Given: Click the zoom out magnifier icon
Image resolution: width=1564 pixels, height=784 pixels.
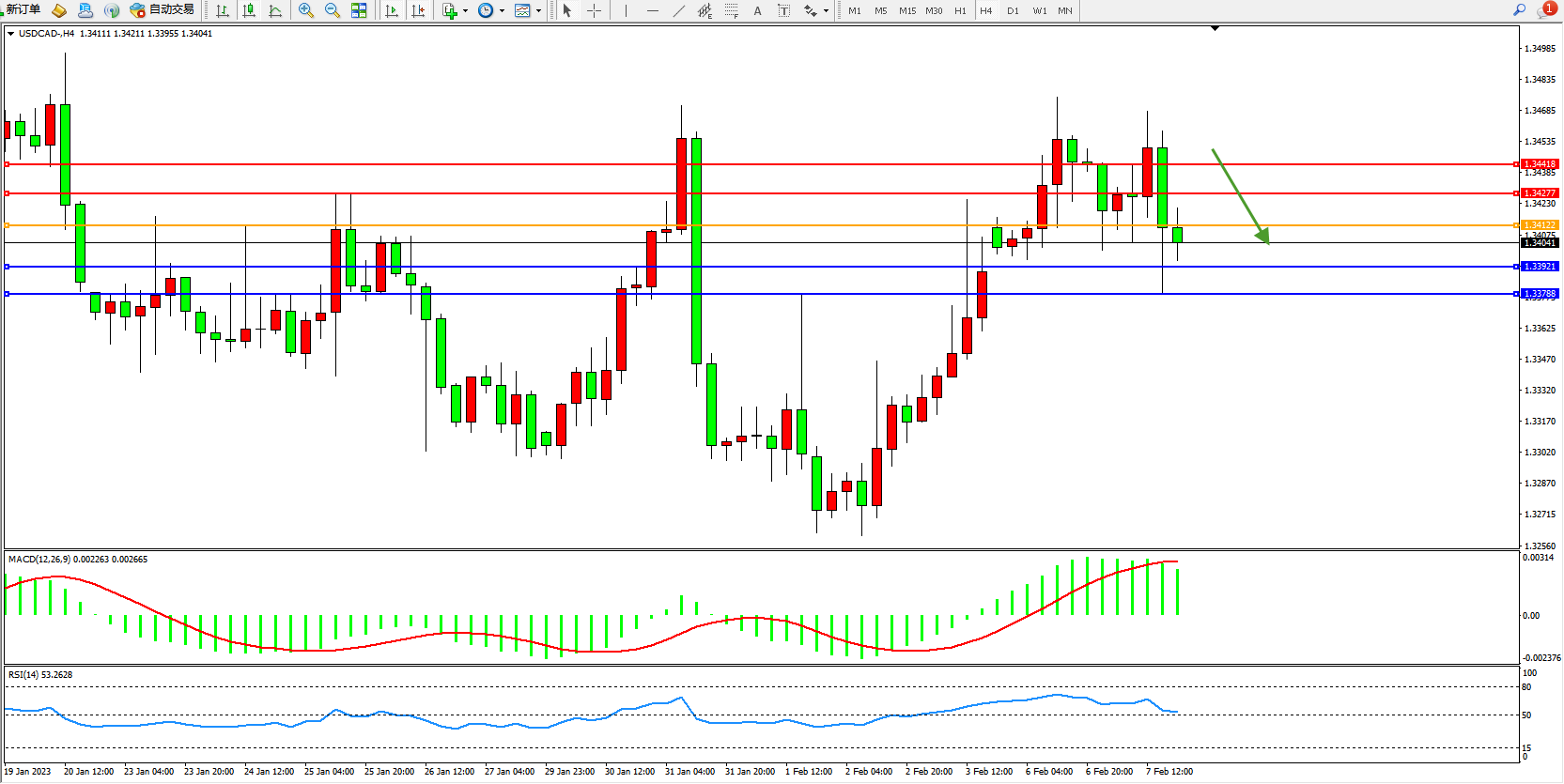Looking at the screenshot, I should pos(332,10).
